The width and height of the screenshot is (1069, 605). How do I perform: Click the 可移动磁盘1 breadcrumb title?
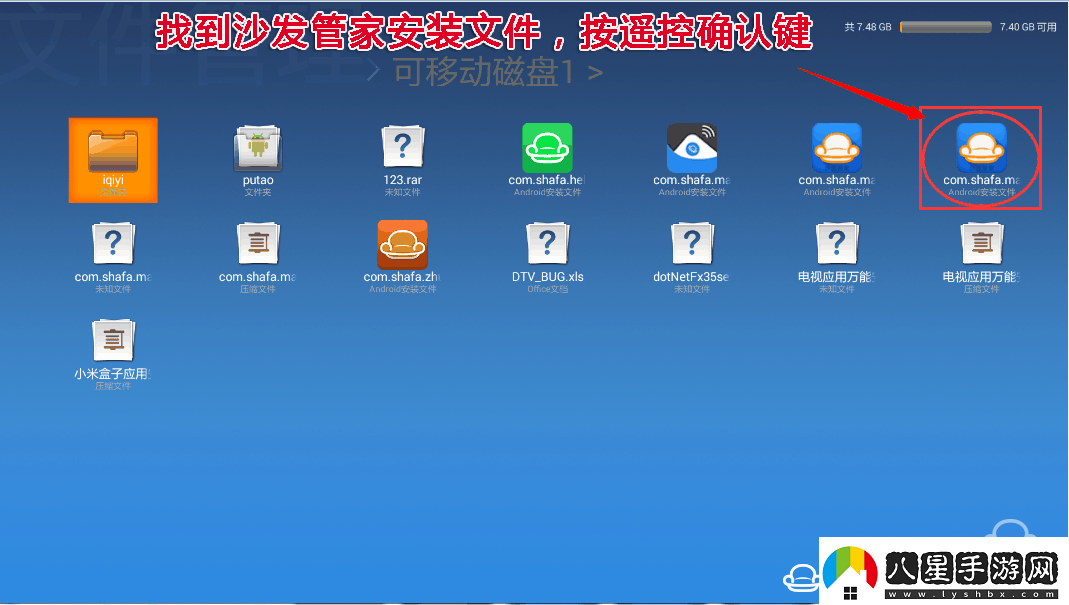[x=485, y=73]
